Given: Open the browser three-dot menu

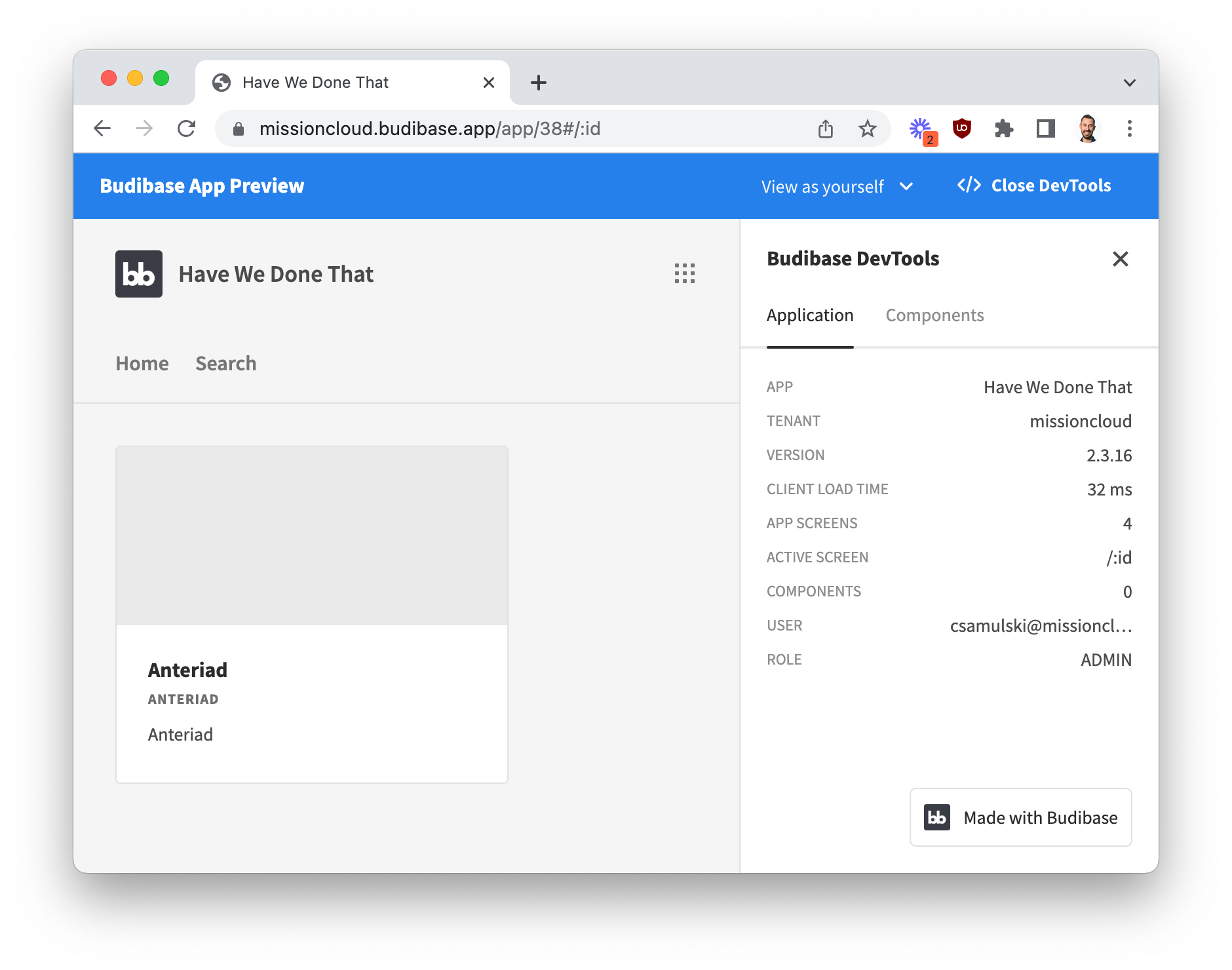Looking at the screenshot, I should click(x=1129, y=128).
